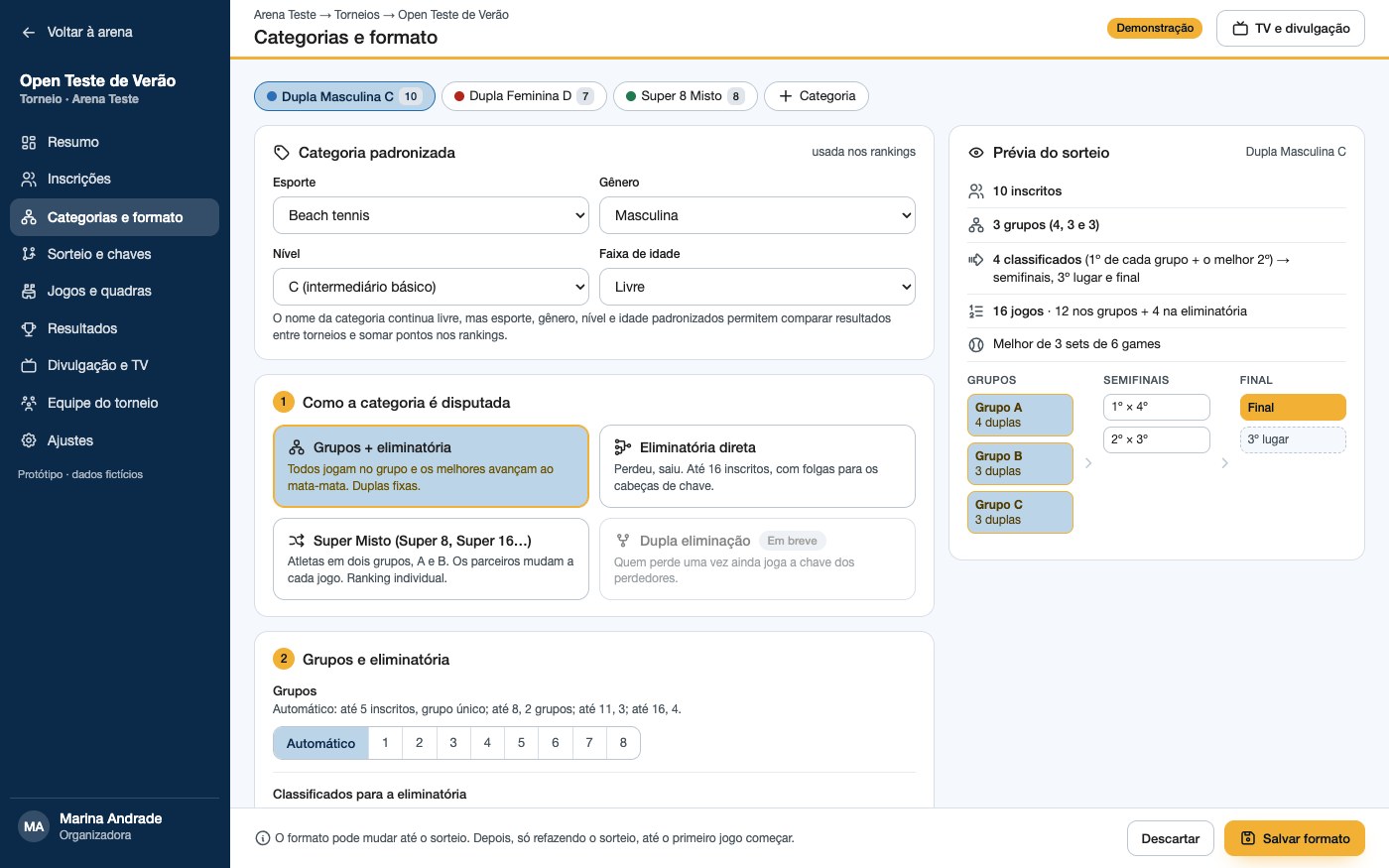The width and height of the screenshot is (1389, 868).
Task: Select the Super Misto format card
Action: pos(431,559)
